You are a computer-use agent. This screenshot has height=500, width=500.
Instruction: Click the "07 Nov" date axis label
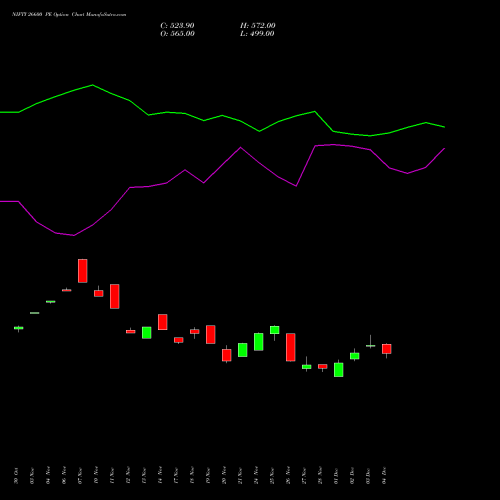pos(80,476)
